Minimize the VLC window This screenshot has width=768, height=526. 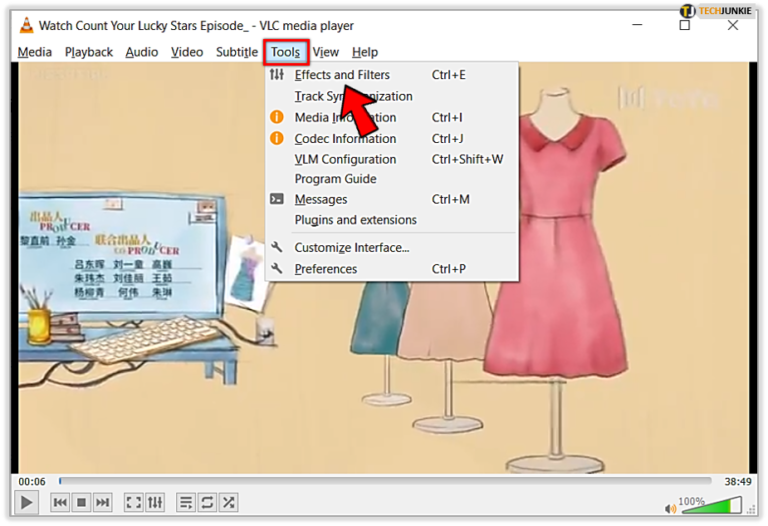click(x=637, y=24)
